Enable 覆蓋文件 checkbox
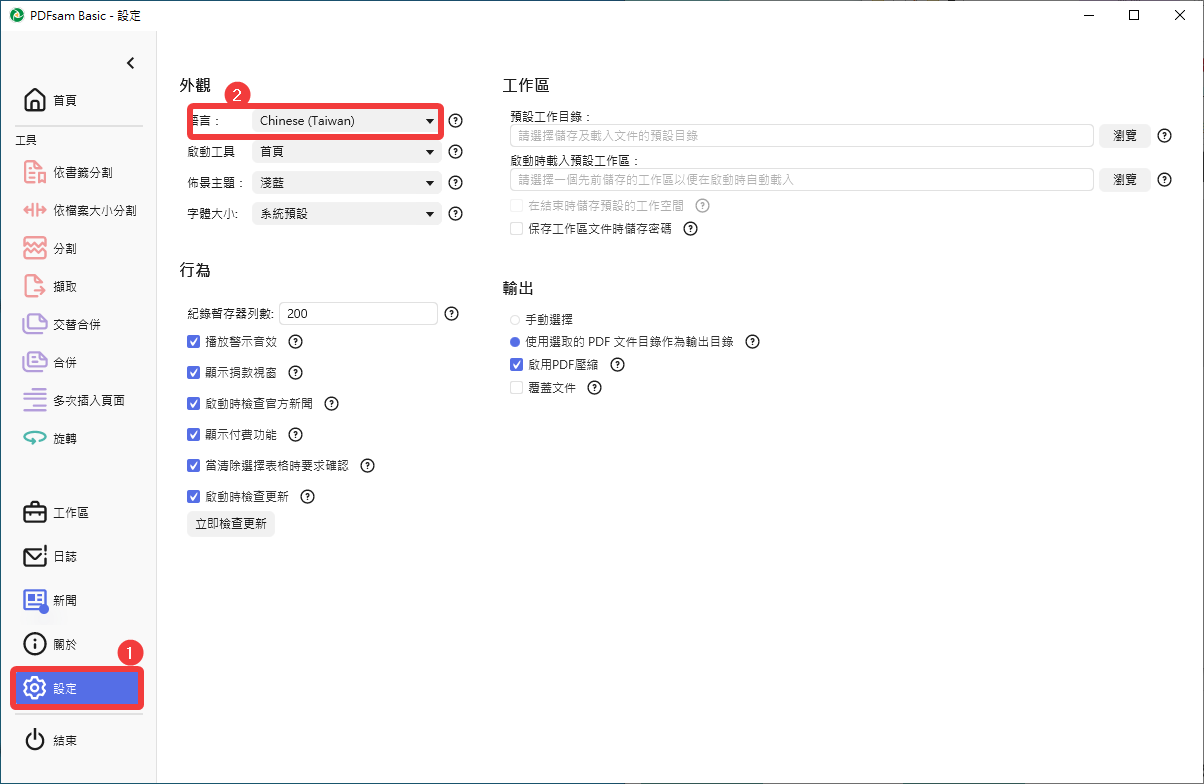Screen dimensions: 1204x784 point(517,388)
